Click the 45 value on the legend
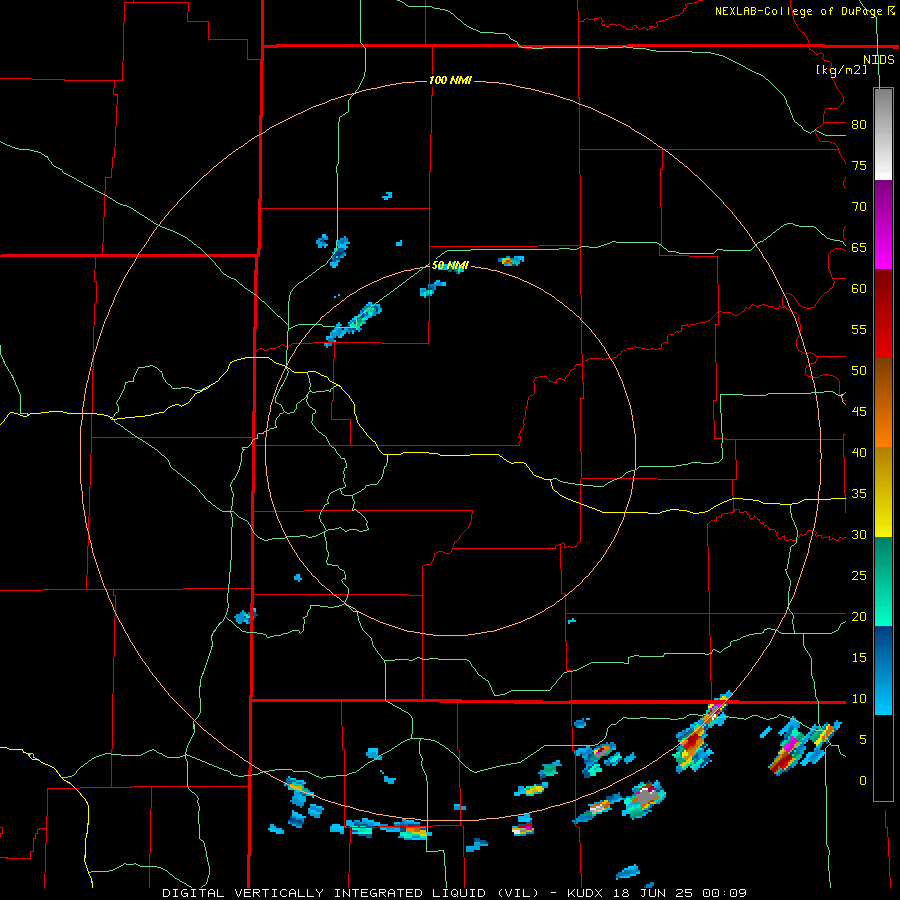The height and width of the screenshot is (900, 900). [859, 412]
